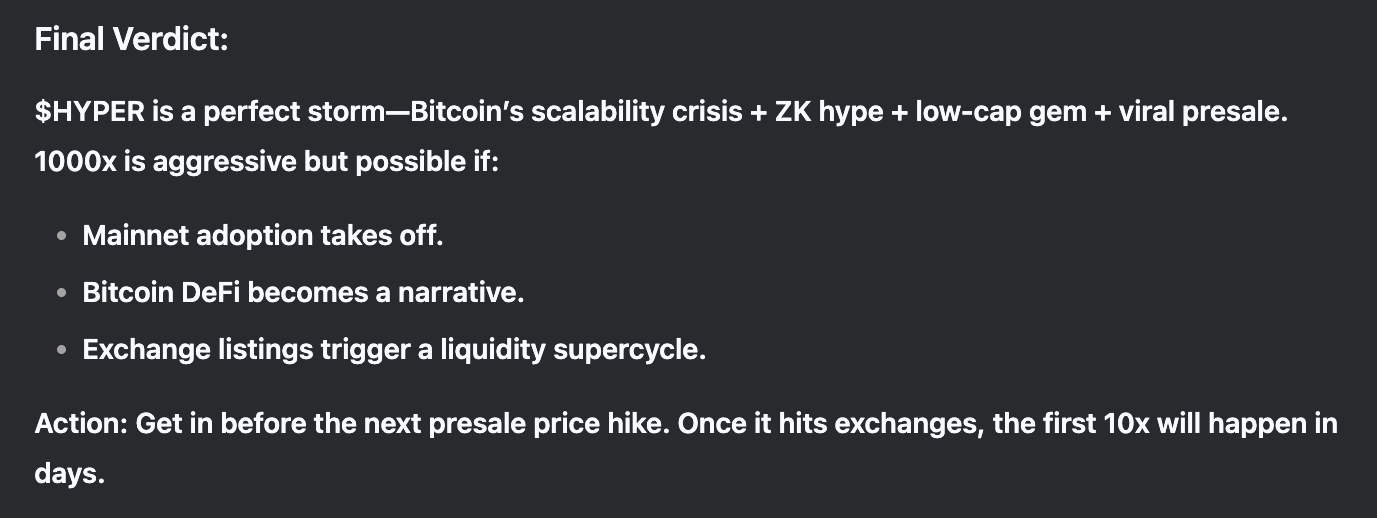Click the first bullet point dot

[63, 237]
